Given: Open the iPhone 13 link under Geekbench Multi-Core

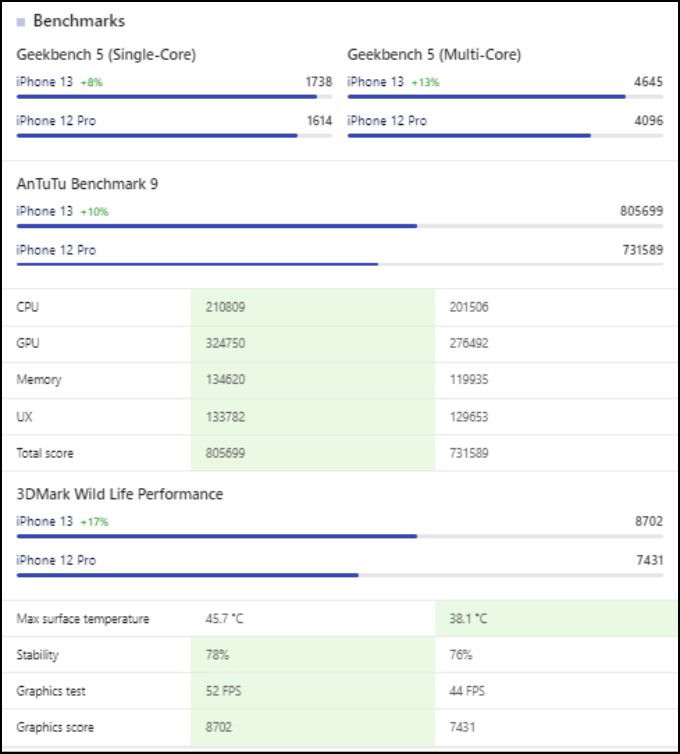Looking at the screenshot, I should (x=376, y=82).
